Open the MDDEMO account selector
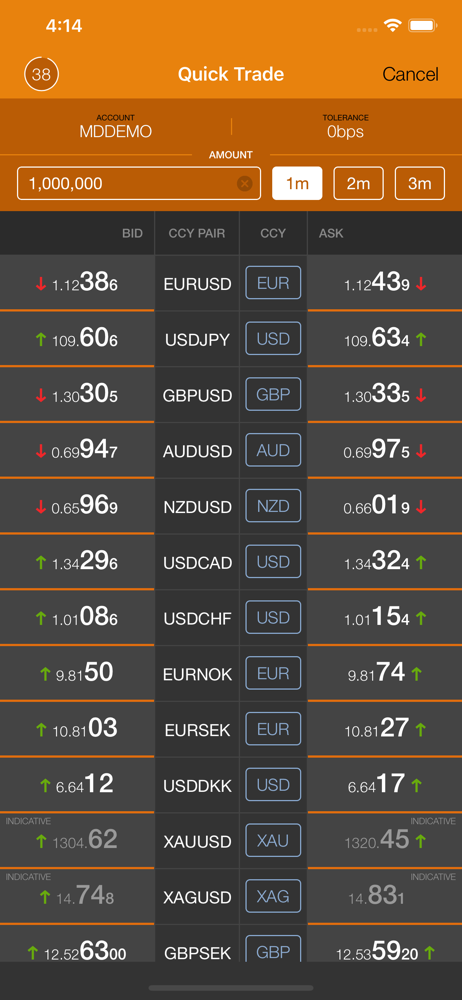Screen dimensions: 462x1000 [116, 127]
